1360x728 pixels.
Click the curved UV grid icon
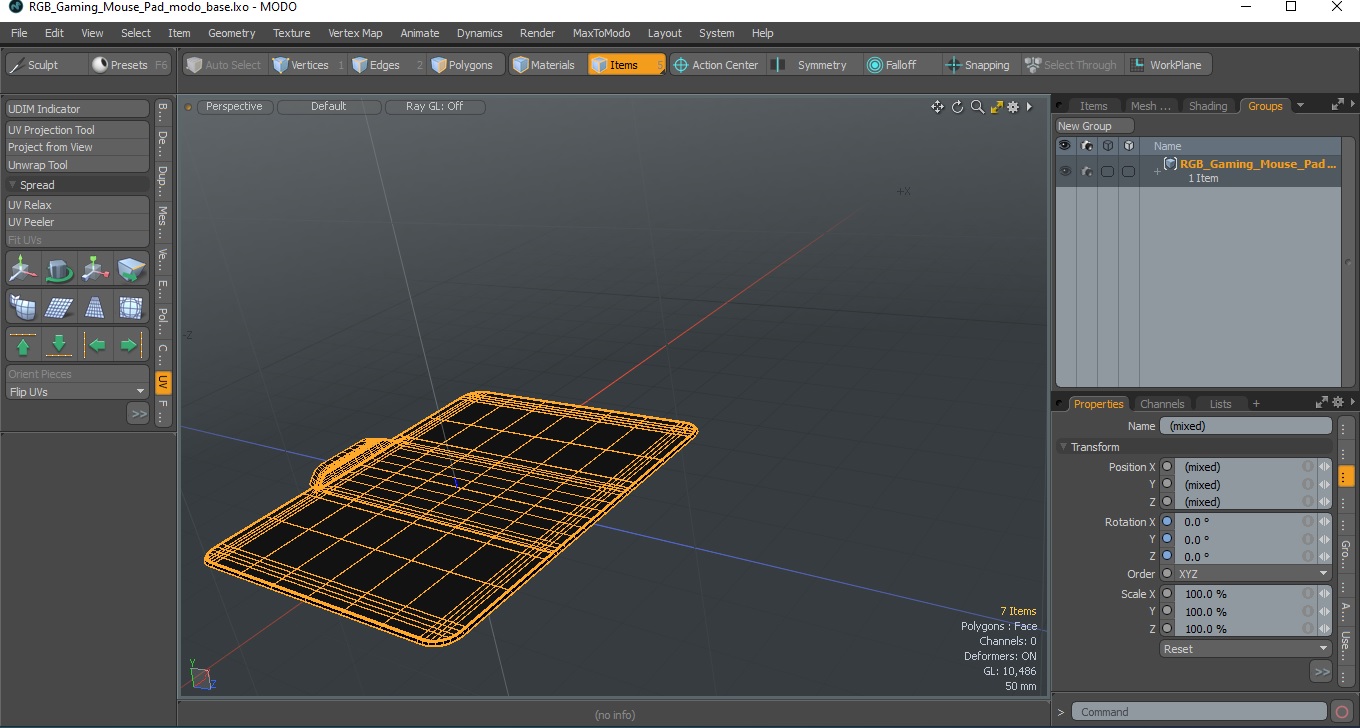pyautogui.click(x=23, y=307)
